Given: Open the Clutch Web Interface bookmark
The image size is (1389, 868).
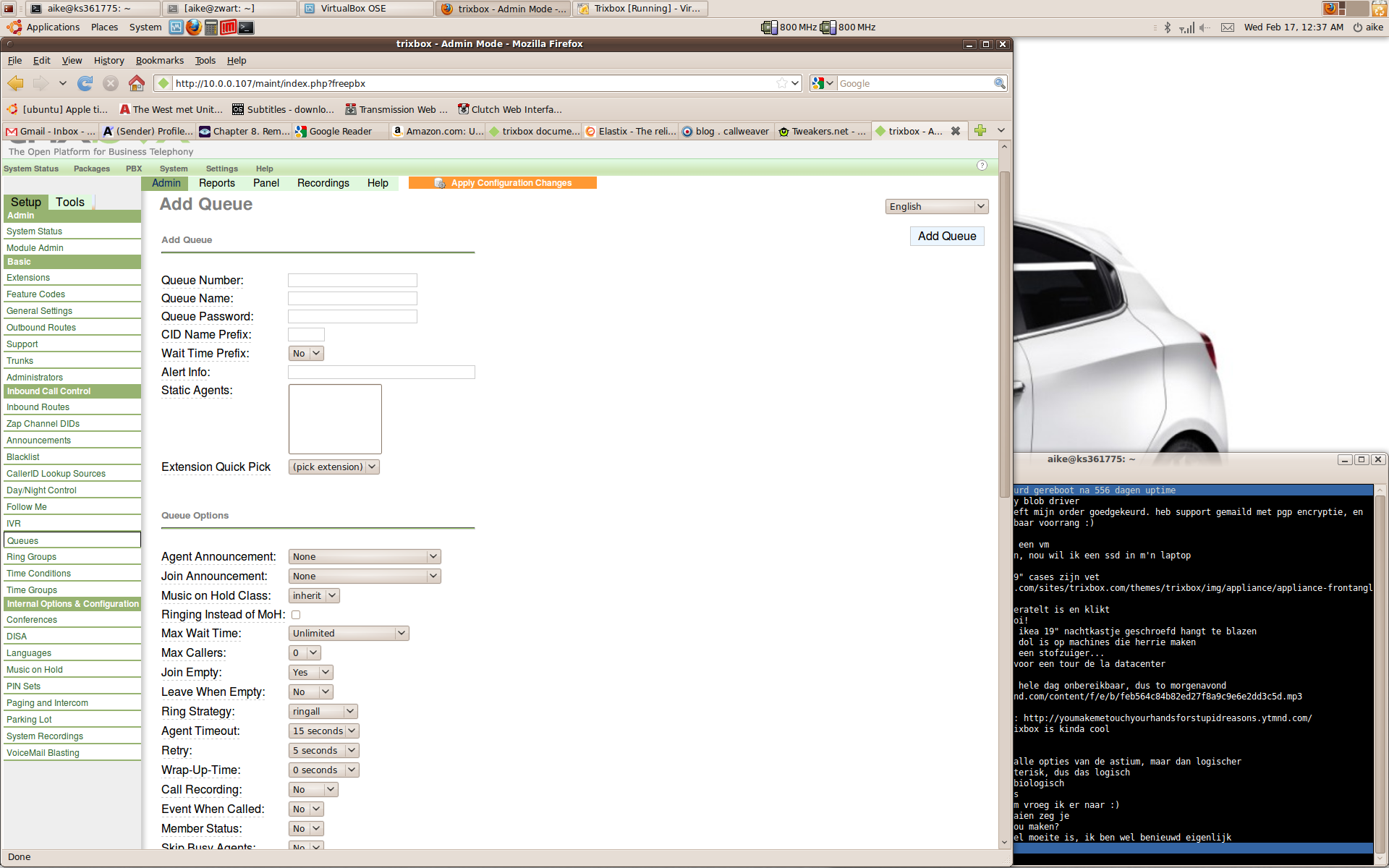Looking at the screenshot, I should pyautogui.click(x=510, y=109).
